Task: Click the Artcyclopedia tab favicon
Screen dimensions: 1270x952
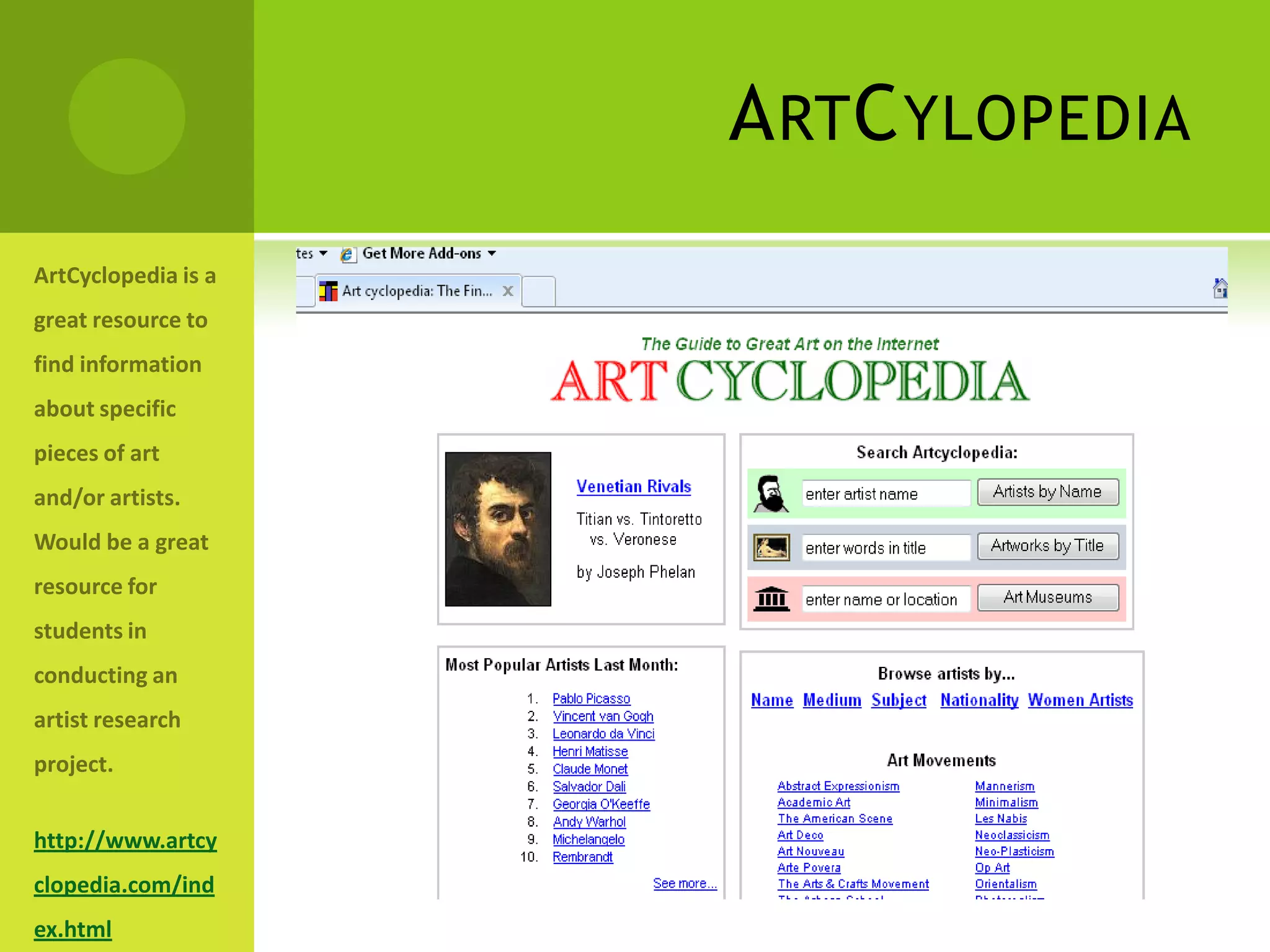Action: (328, 291)
